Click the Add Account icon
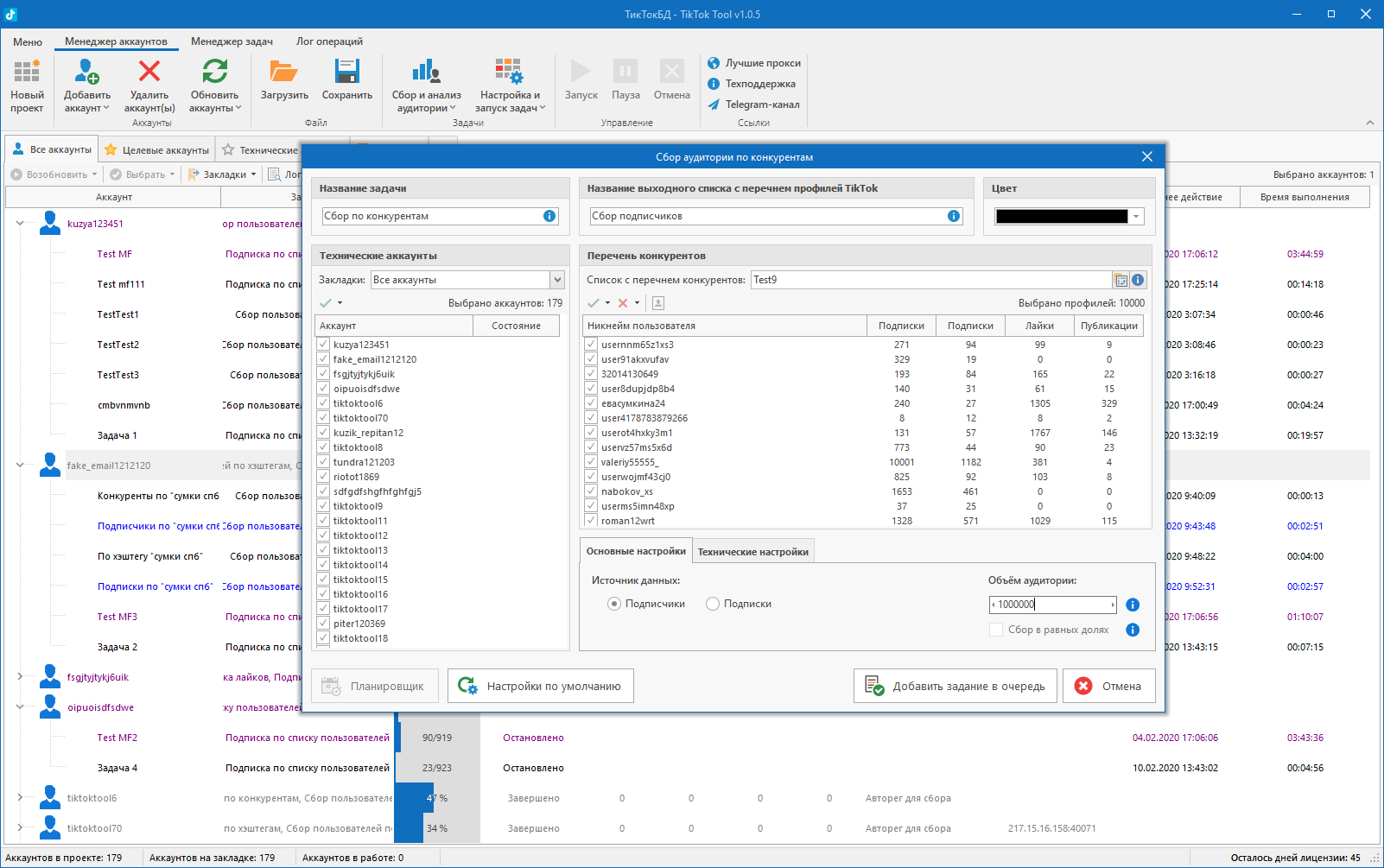The width and height of the screenshot is (1384, 868). (x=86, y=73)
